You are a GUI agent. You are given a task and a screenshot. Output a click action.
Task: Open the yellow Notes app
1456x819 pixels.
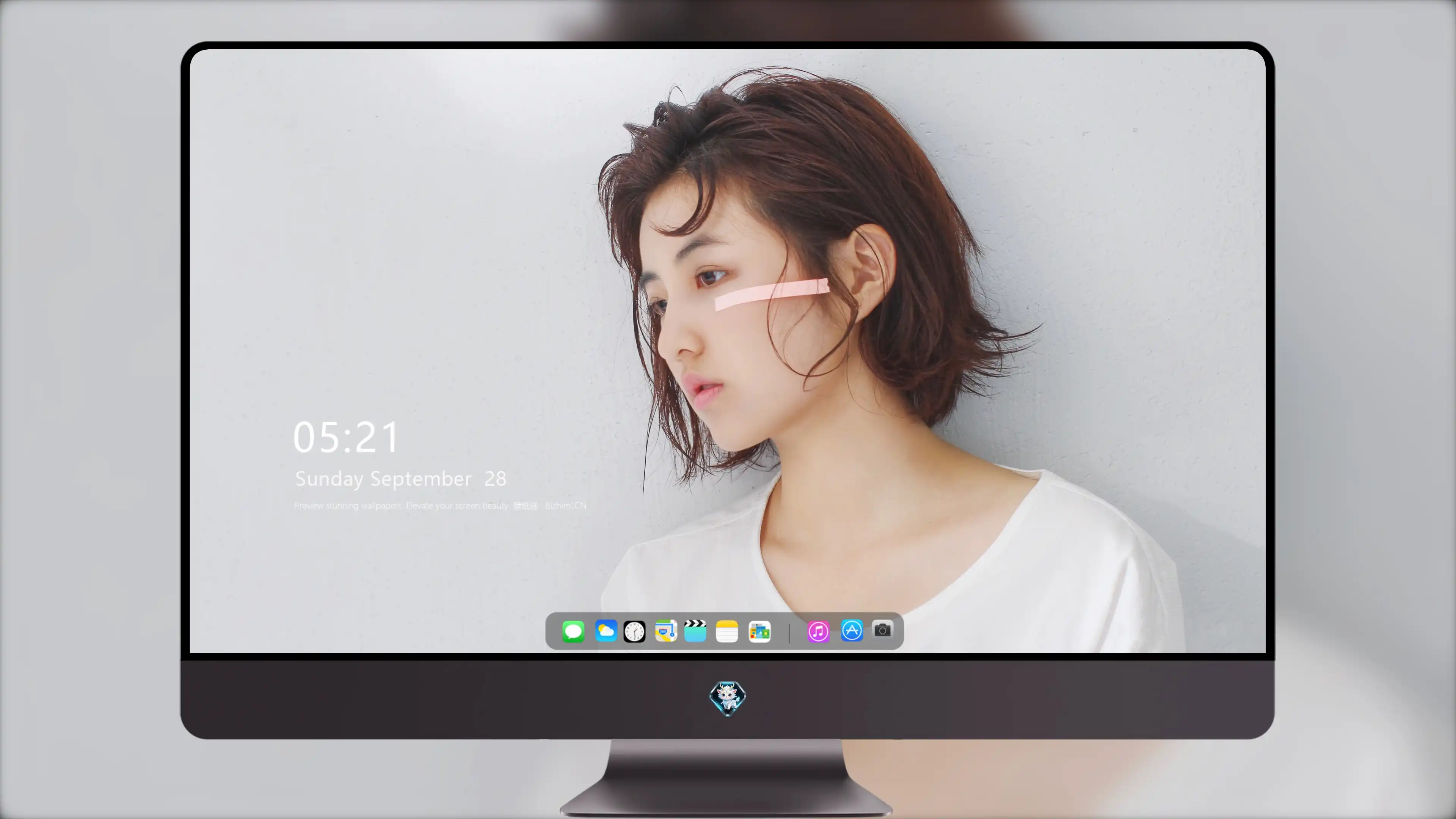point(727,631)
